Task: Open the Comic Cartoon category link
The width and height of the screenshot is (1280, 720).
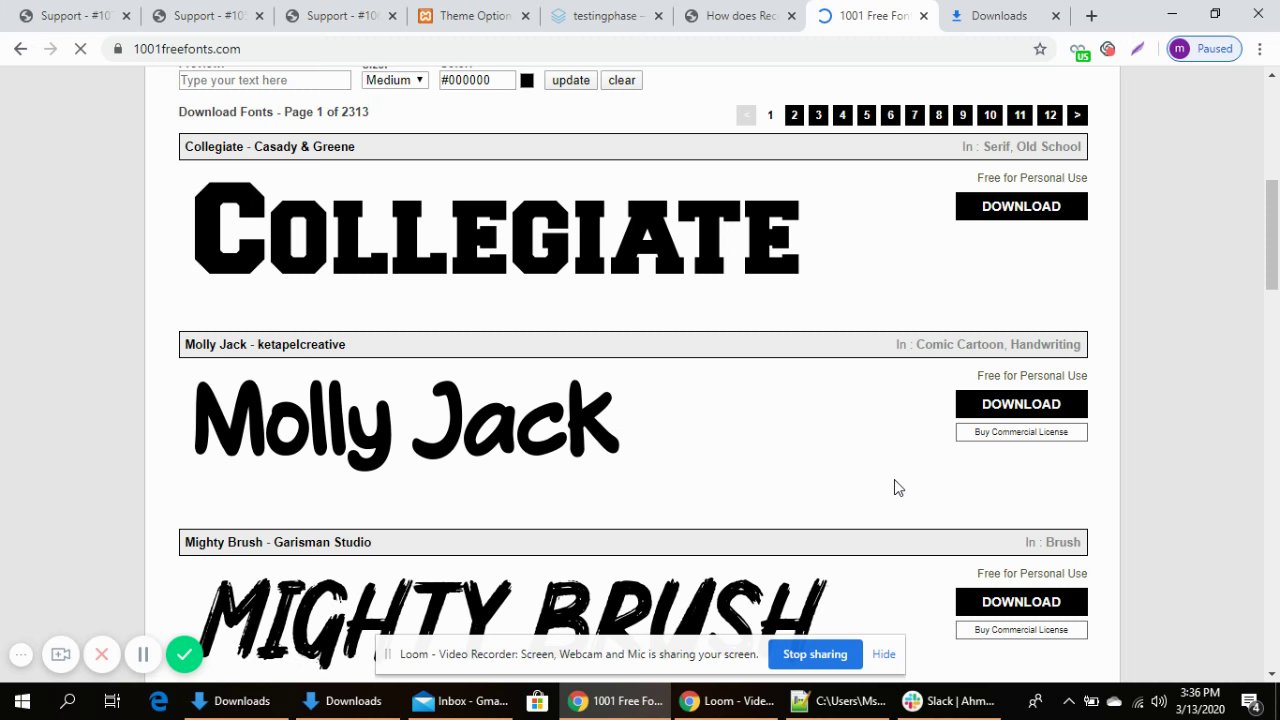Action: tap(960, 344)
